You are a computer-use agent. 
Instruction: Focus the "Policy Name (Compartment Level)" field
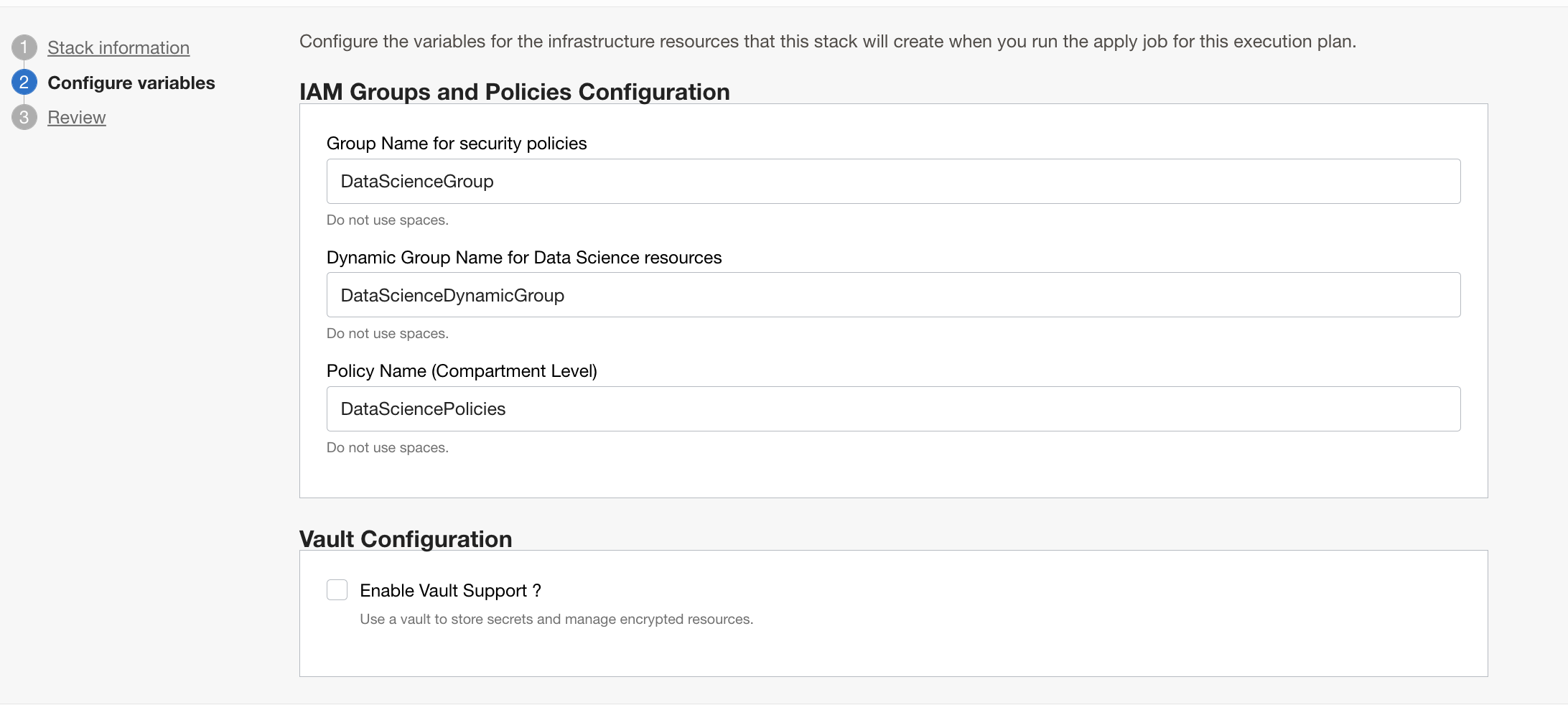[x=893, y=408]
